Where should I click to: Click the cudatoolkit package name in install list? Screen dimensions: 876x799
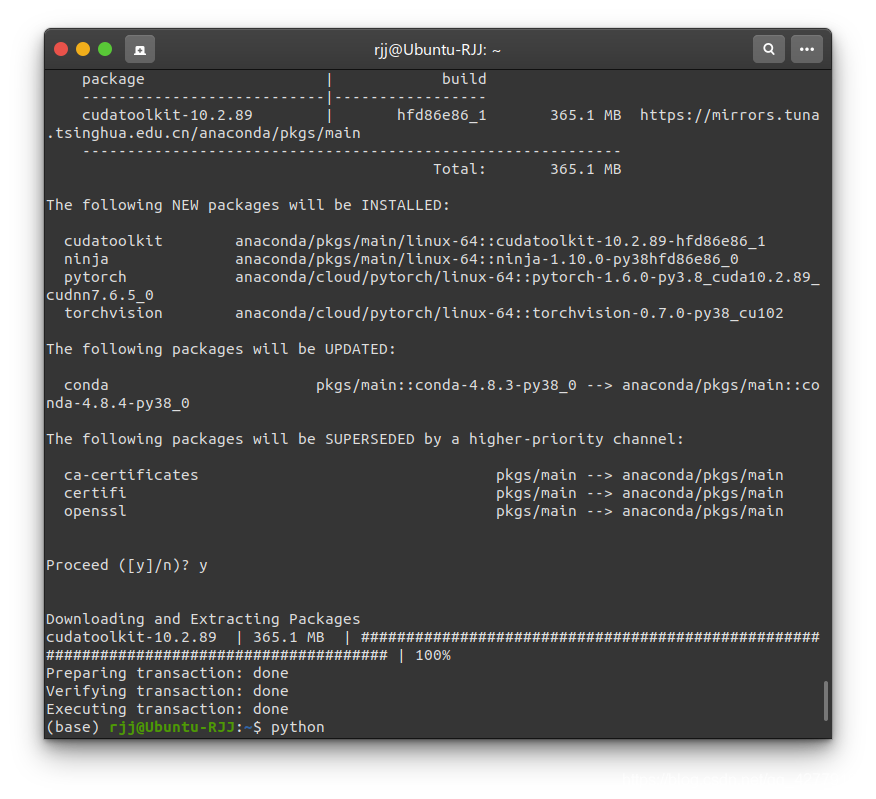point(113,241)
